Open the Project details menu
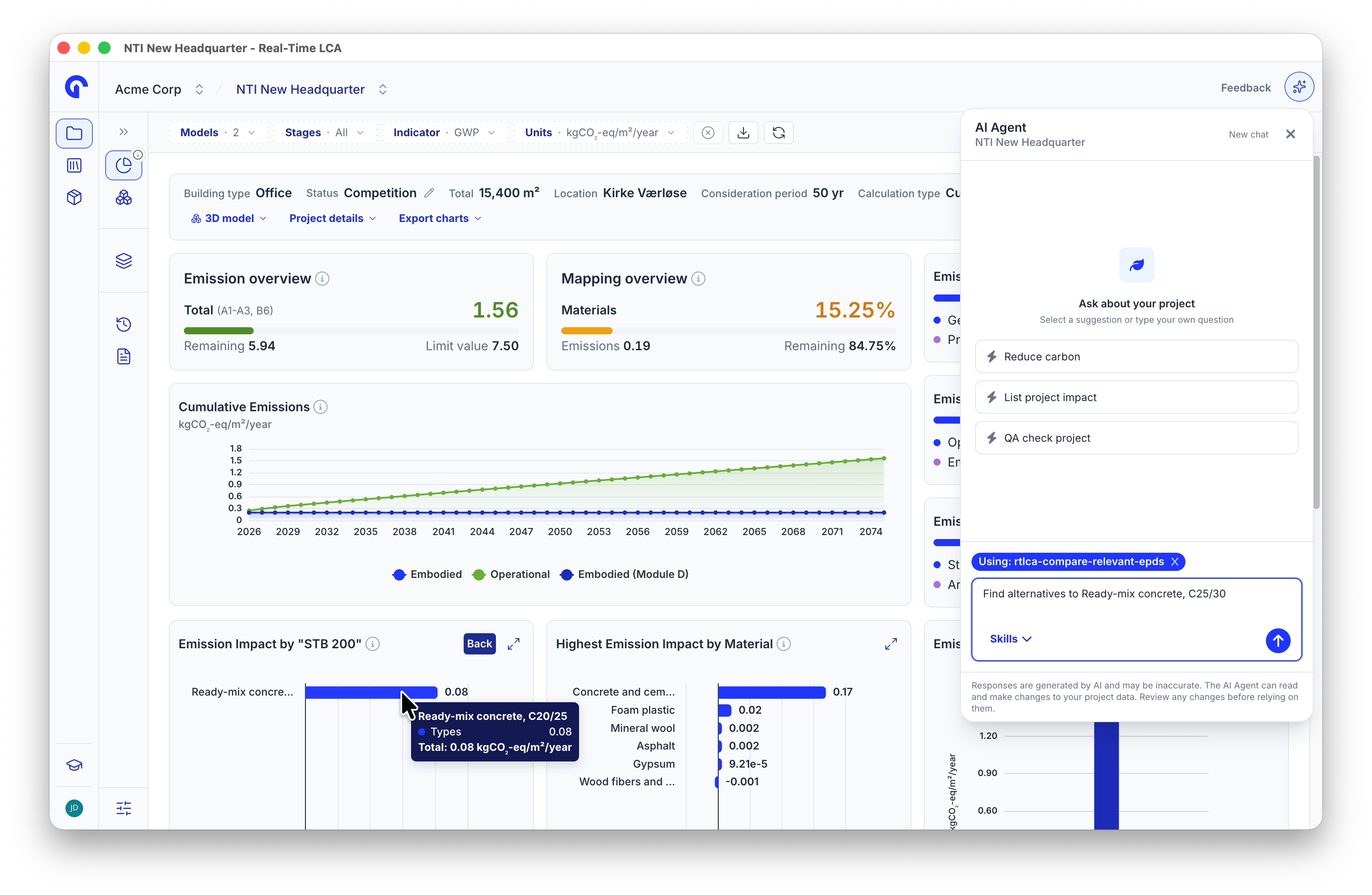1372x895 pixels. [x=333, y=218]
